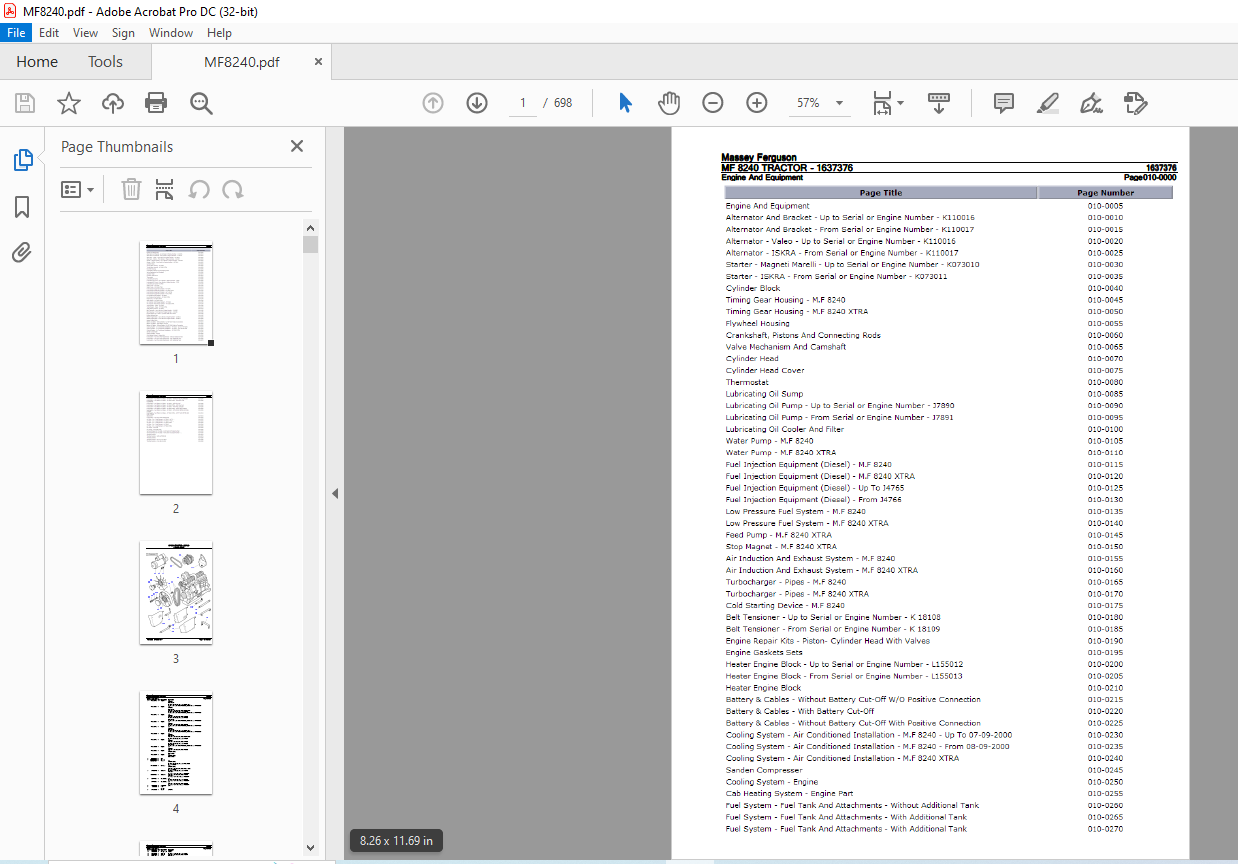Click thumbnails scrollbar up arrow
Viewport: 1238px width, 864px height.
point(310,227)
